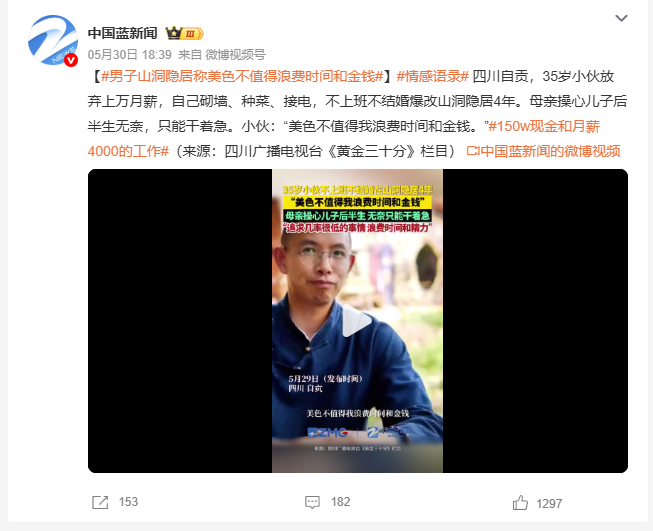This screenshot has height=531, width=653.
Task: Like the post with thumbs-up icon
Action: 520,503
